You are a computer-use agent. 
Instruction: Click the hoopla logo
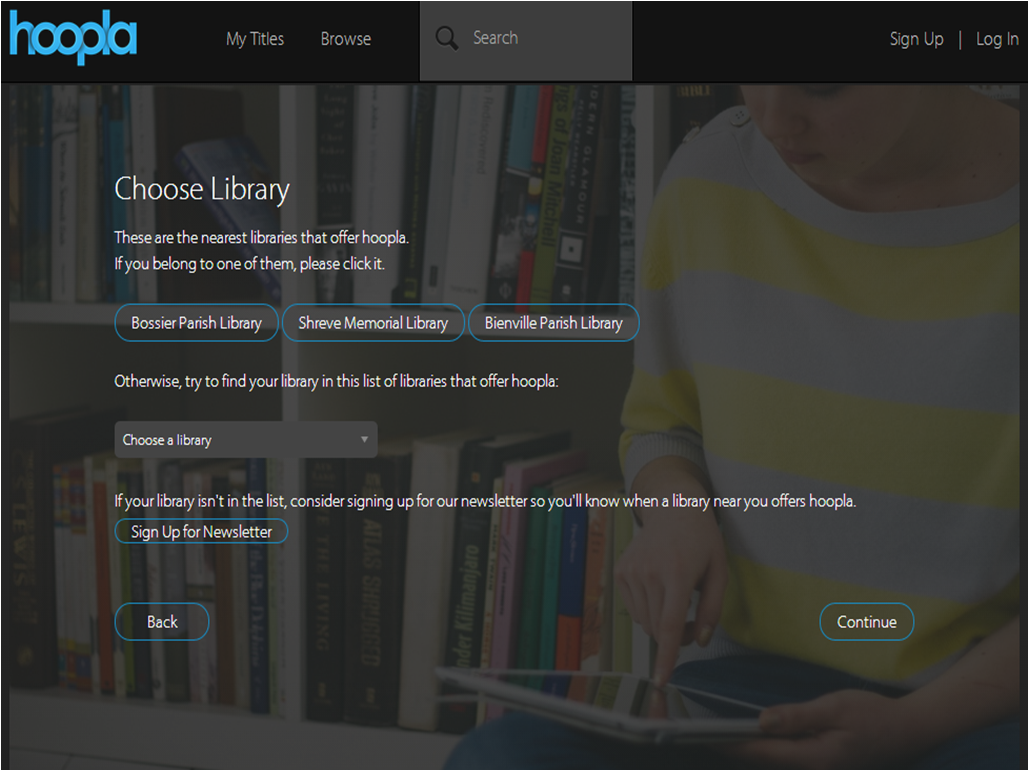73,38
